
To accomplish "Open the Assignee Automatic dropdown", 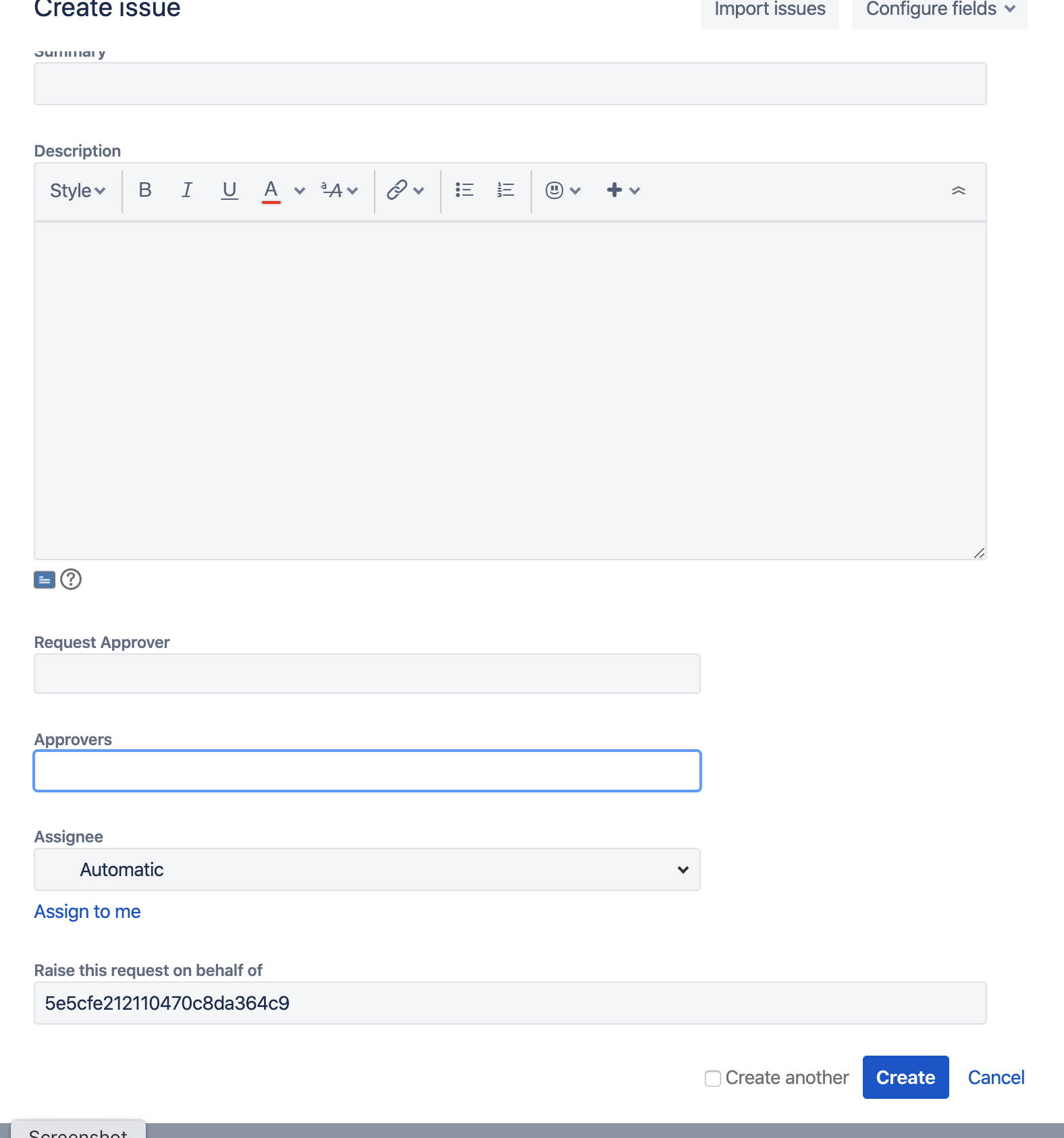I will [x=367, y=869].
